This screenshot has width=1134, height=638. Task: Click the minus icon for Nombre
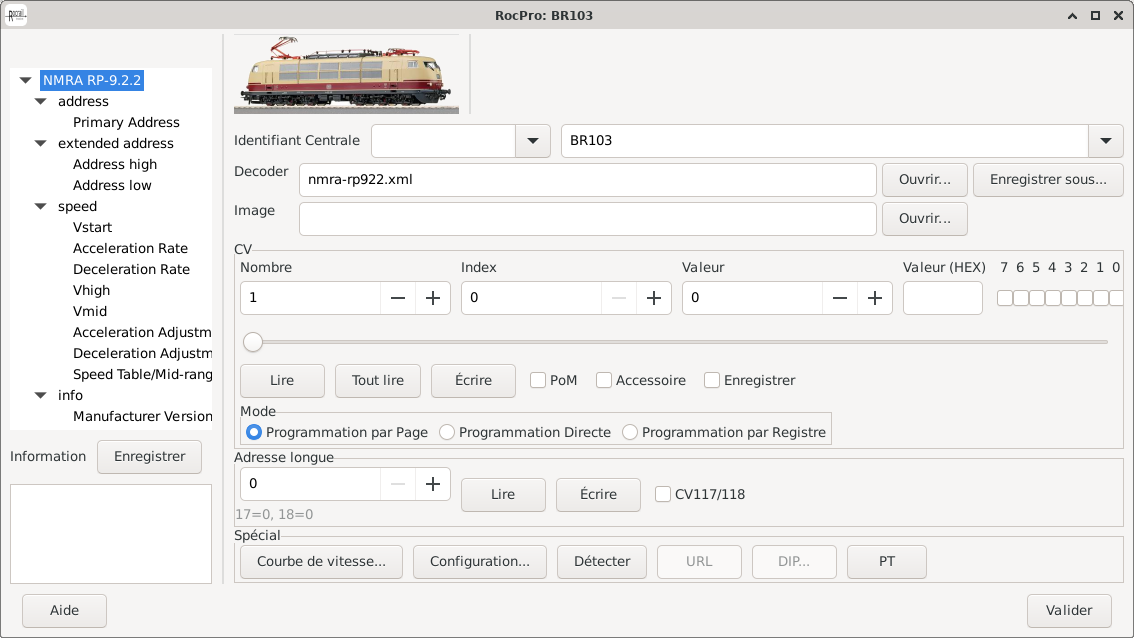point(398,298)
